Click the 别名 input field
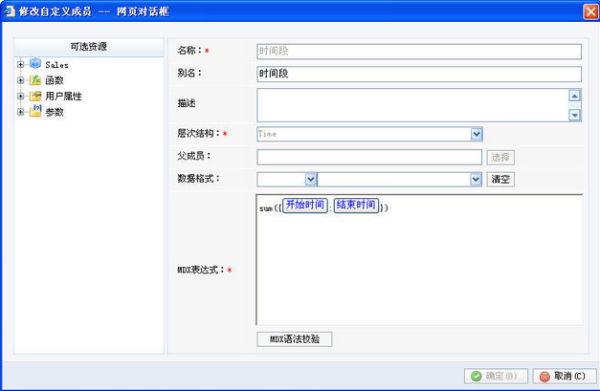600x391 pixels. 419,74
